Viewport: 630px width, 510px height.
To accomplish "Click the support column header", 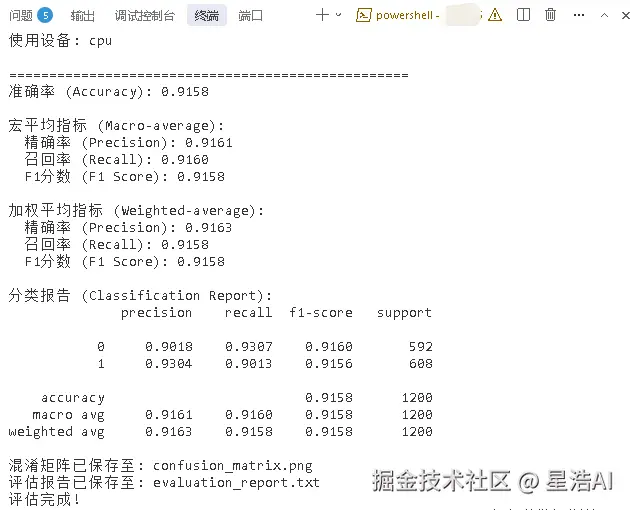I will [404, 313].
